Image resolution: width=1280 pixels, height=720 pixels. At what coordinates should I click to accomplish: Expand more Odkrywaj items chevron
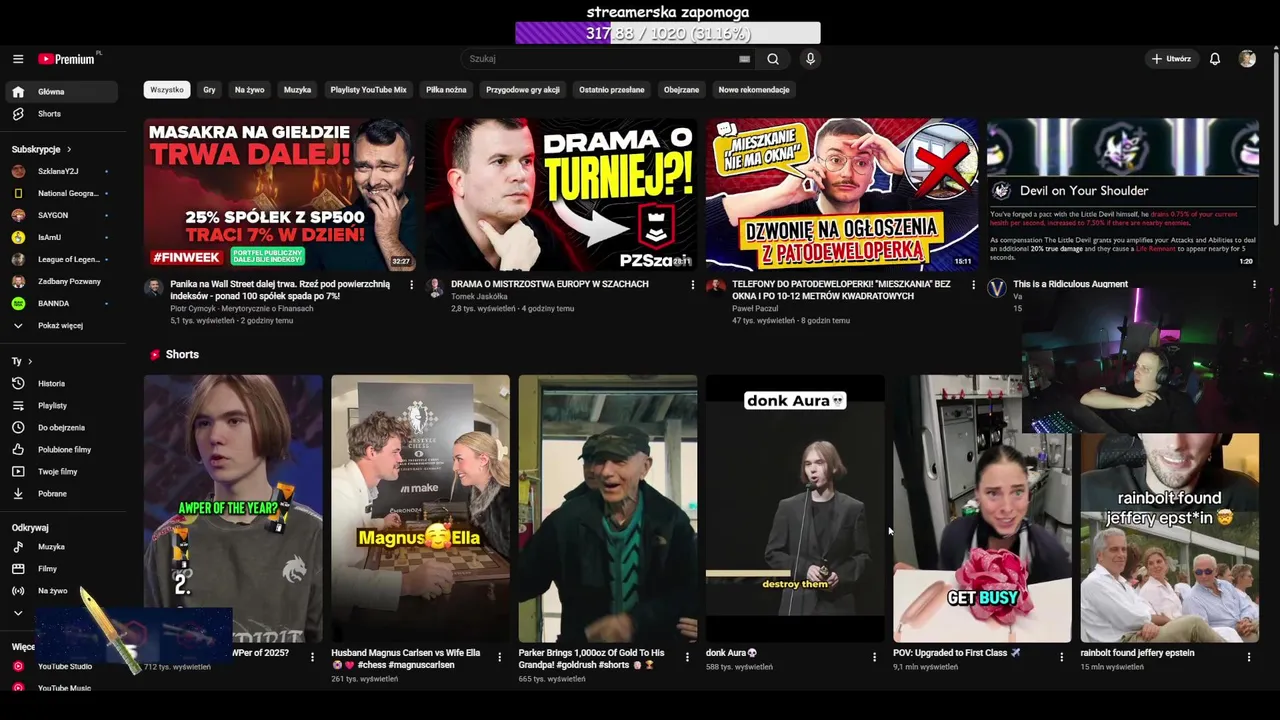click(x=18, y=613)
